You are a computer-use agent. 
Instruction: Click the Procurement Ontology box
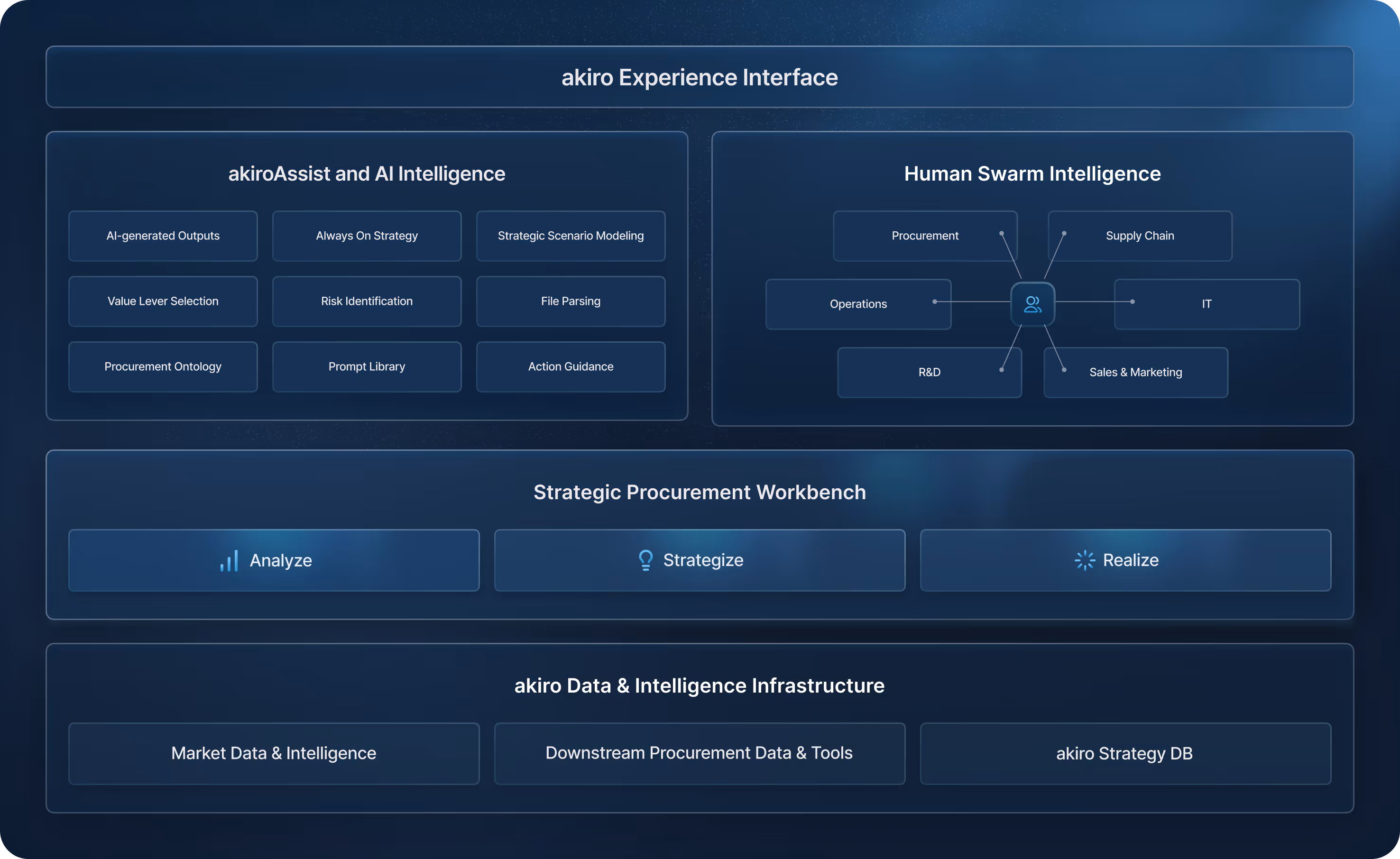click(163, 366)
